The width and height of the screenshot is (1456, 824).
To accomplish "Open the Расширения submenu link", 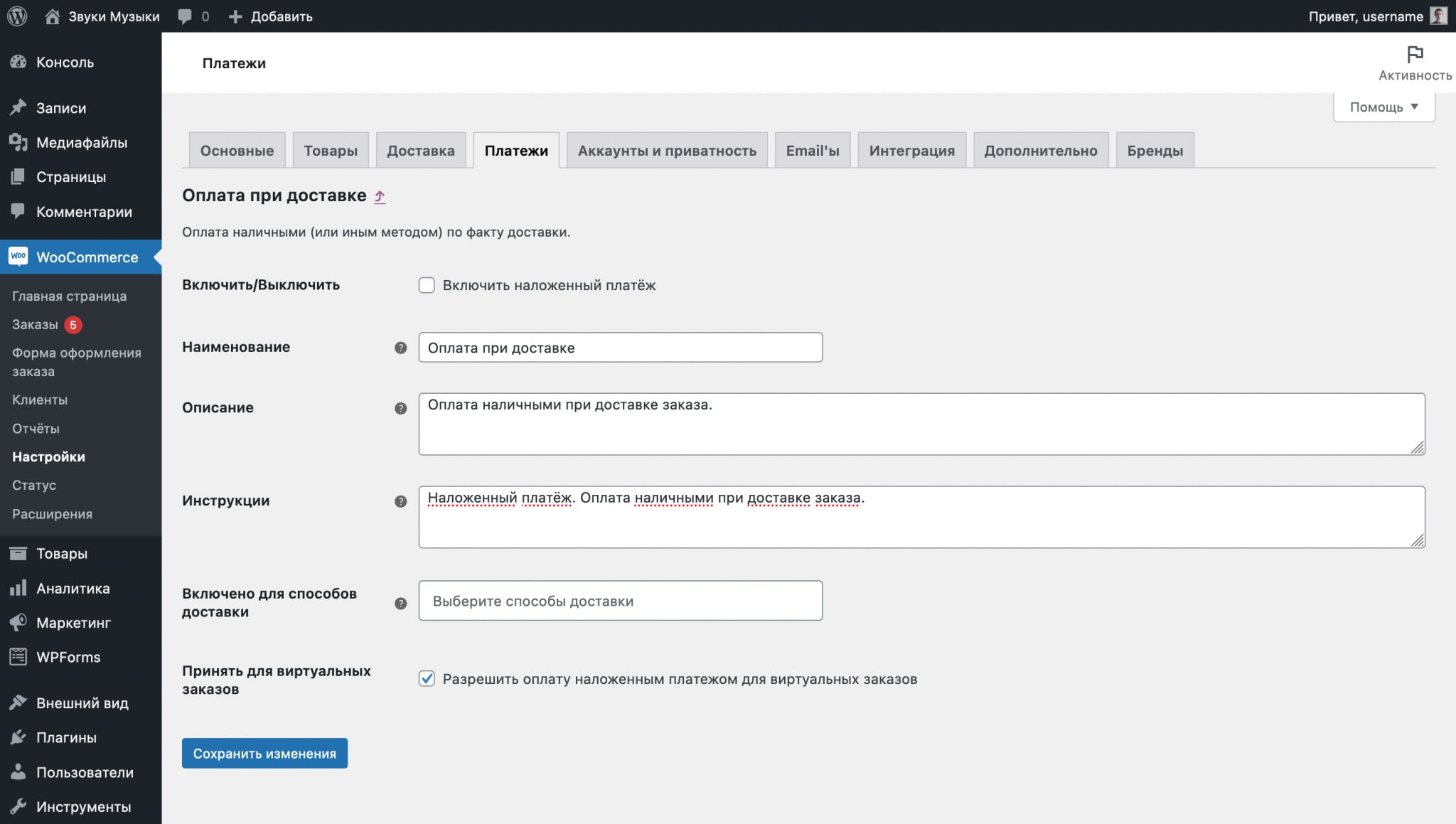I will pos(52,513).
